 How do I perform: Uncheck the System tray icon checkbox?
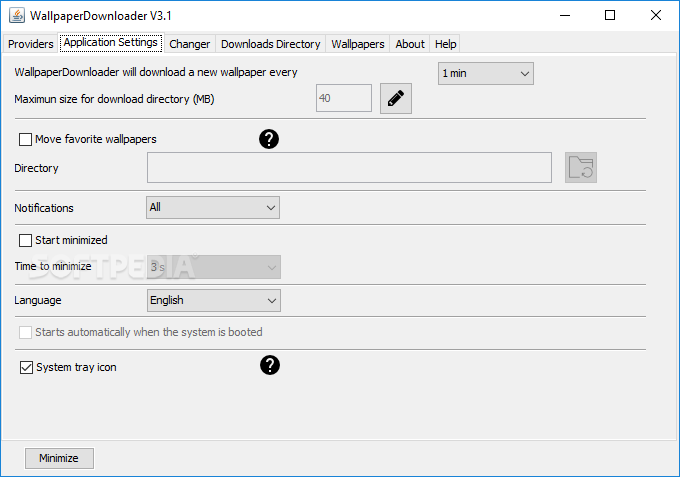click(26, 367)
